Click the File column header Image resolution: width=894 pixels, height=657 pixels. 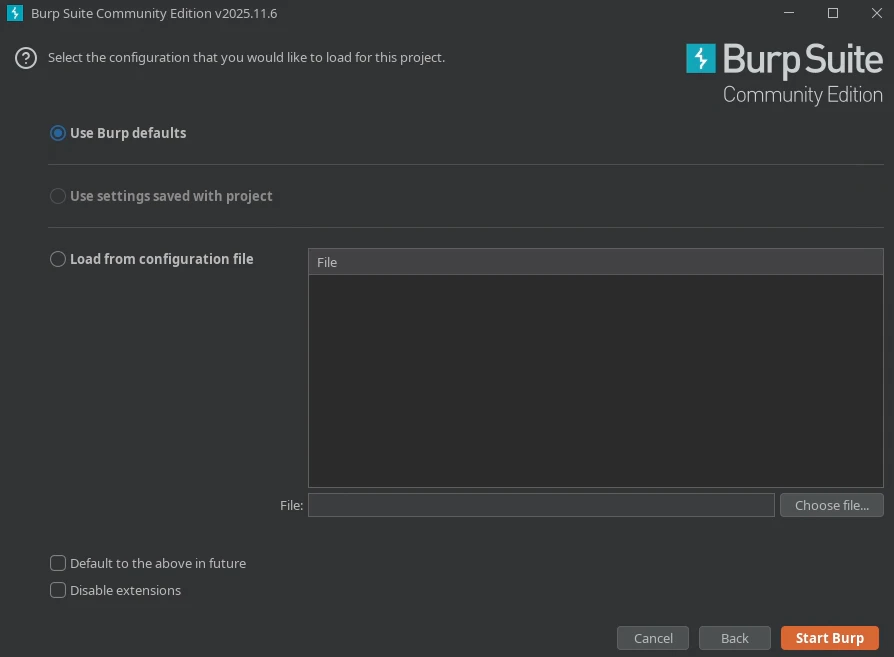pos(596,262)
